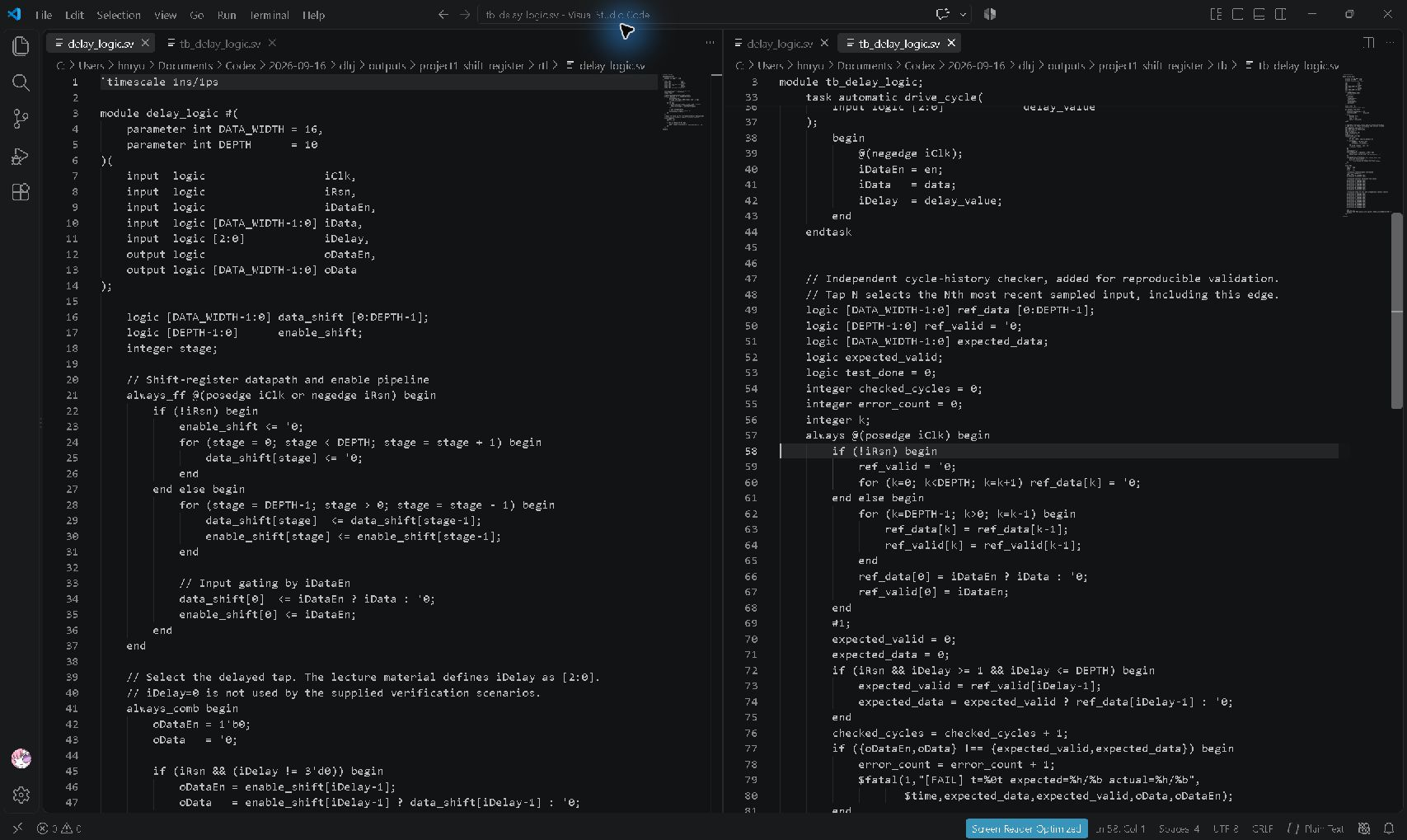Screen dimensions: 1407x840
Task: Open the Search view in the activity bar
Action: 21,82
